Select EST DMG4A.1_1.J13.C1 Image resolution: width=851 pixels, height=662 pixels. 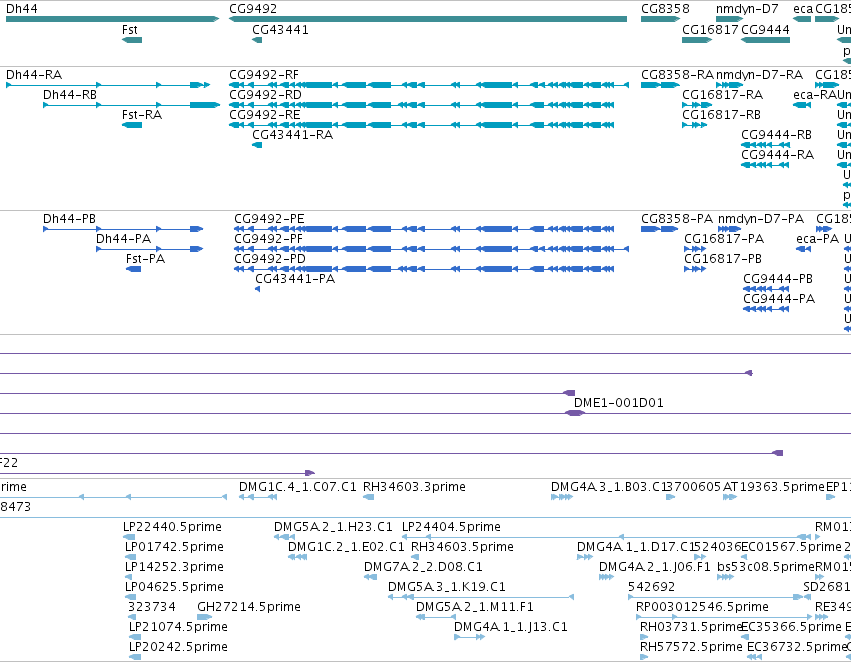tap(469, 637)
